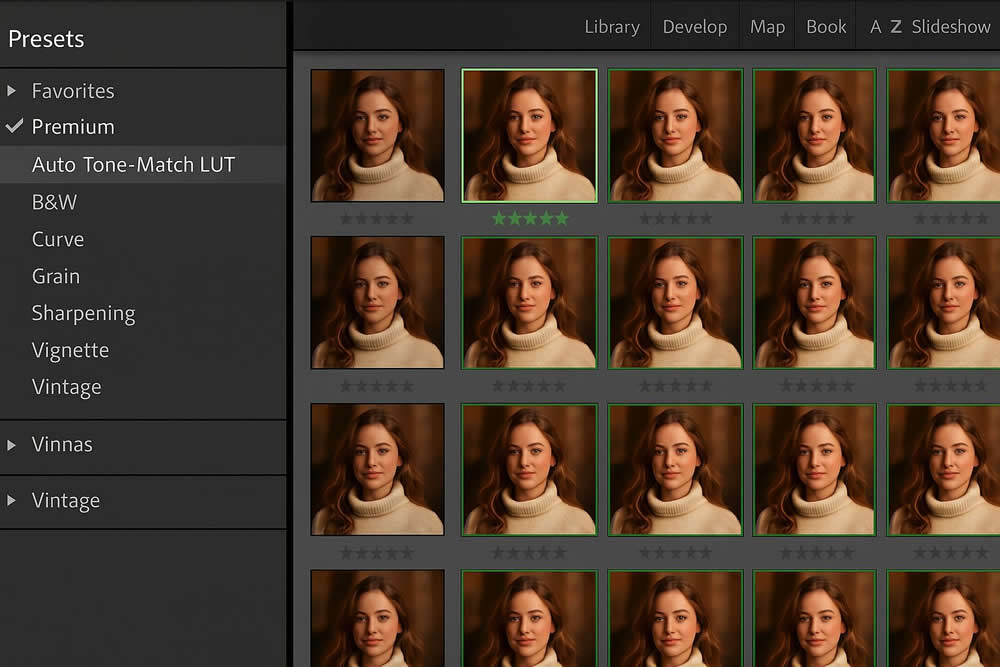Switch to the Book module
Viewport: 1000px width, 667px height.
point(826,27)
